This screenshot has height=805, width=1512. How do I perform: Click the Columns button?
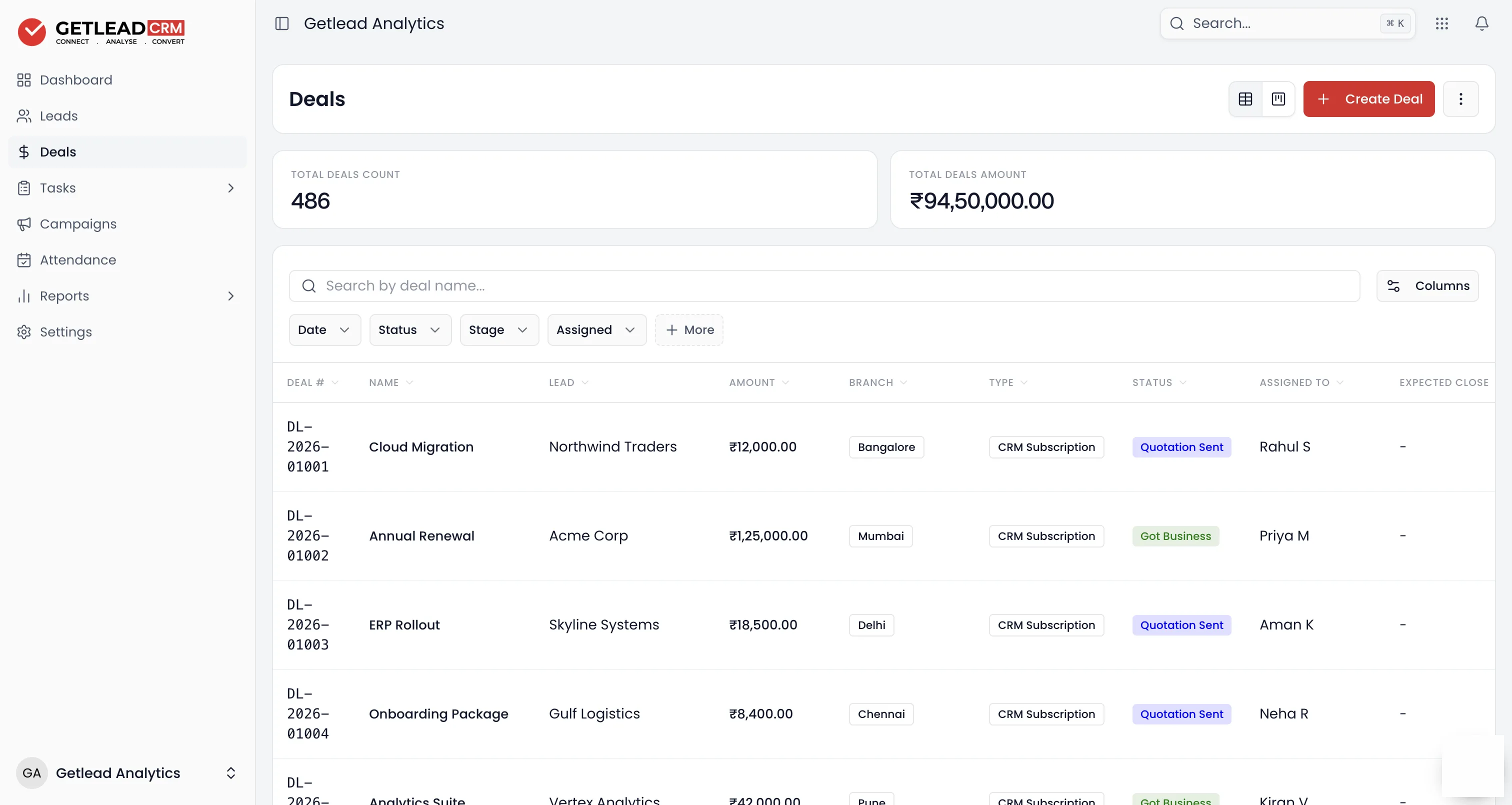1427,286
